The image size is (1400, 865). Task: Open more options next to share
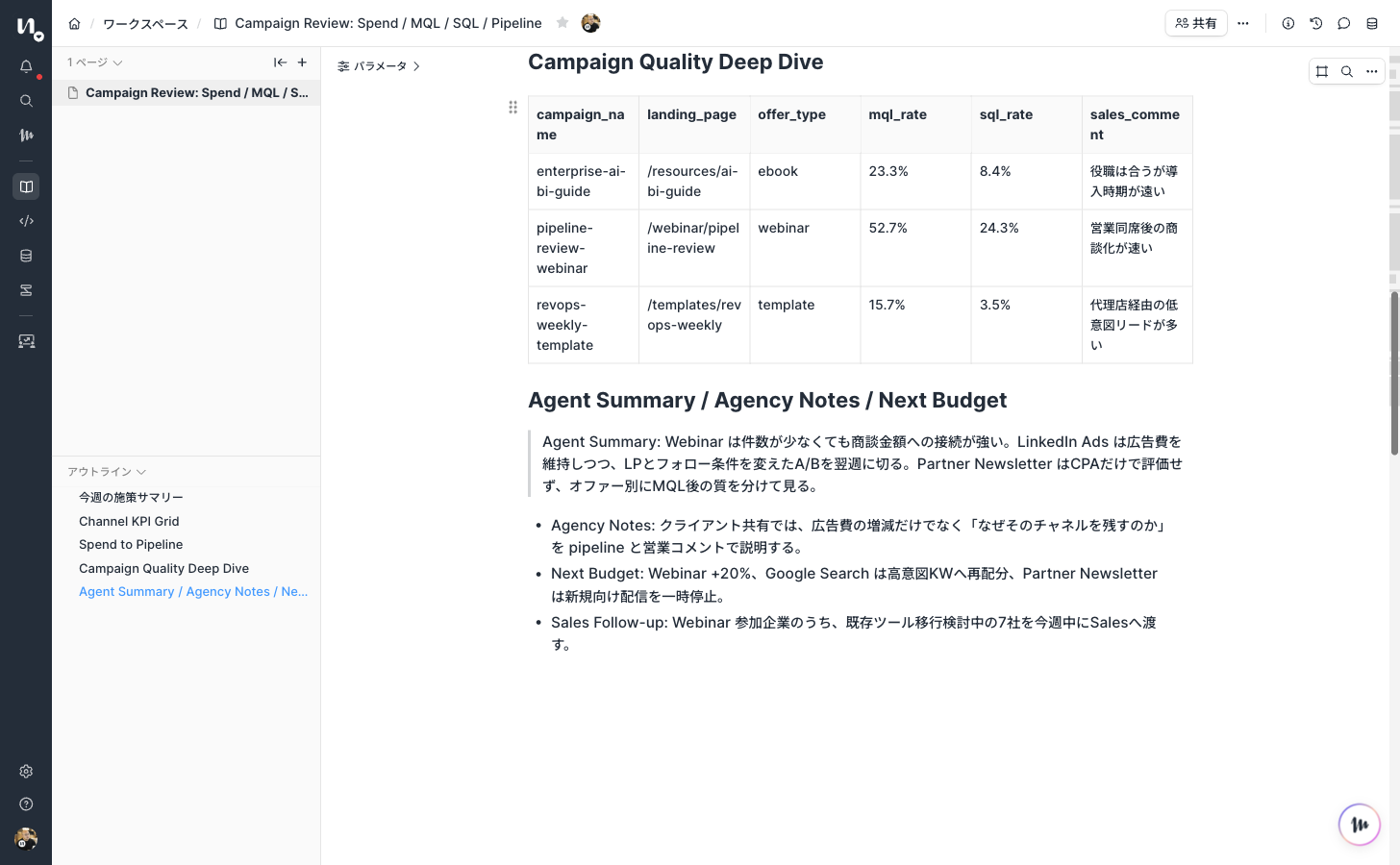[x=1243, y=23]
